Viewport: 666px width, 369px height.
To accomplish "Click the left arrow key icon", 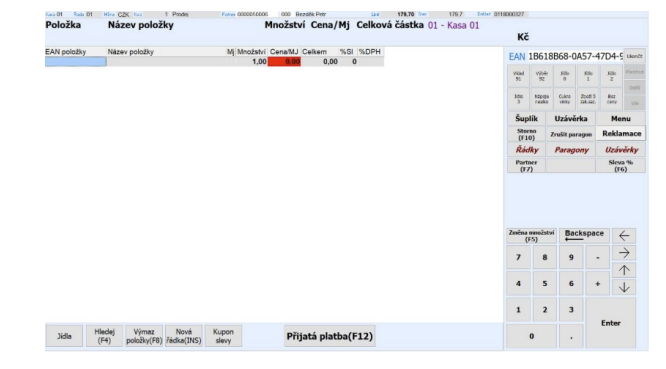I will pos(624,236).
